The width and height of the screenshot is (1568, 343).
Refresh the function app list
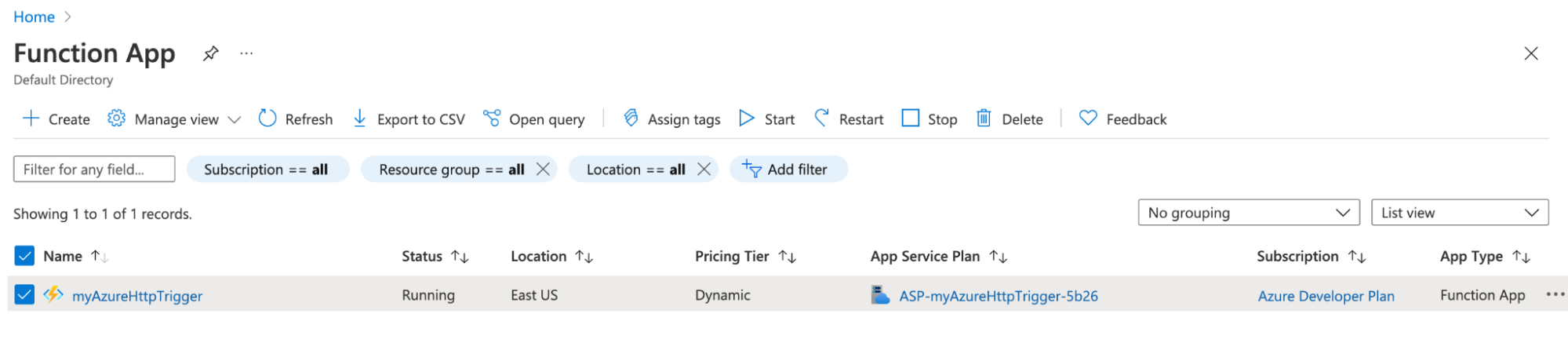pyautogui.click(x=296, y=119)
